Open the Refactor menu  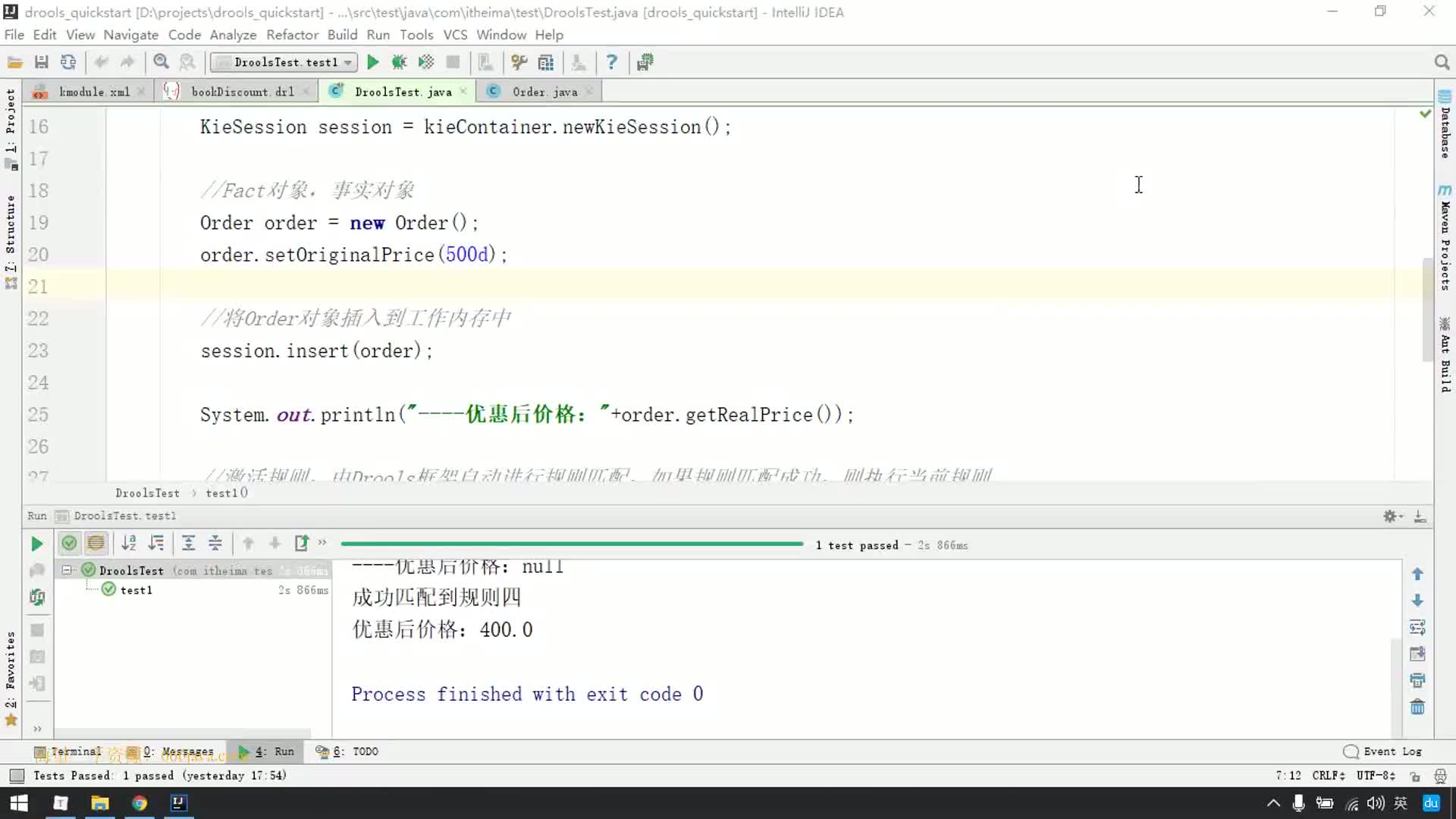point(292,35)
